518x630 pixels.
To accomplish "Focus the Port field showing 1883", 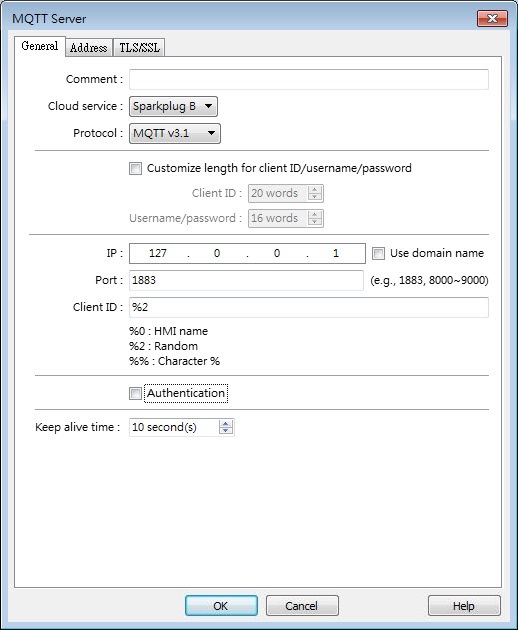I will pos(246,280).
